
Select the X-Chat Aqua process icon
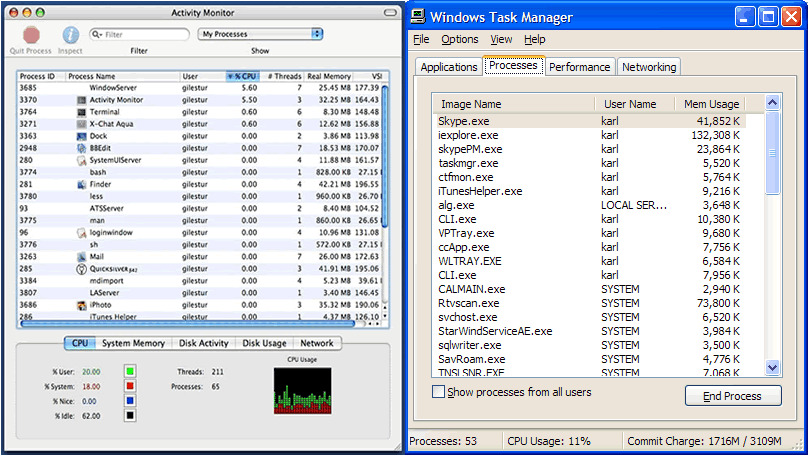(81, 124)
